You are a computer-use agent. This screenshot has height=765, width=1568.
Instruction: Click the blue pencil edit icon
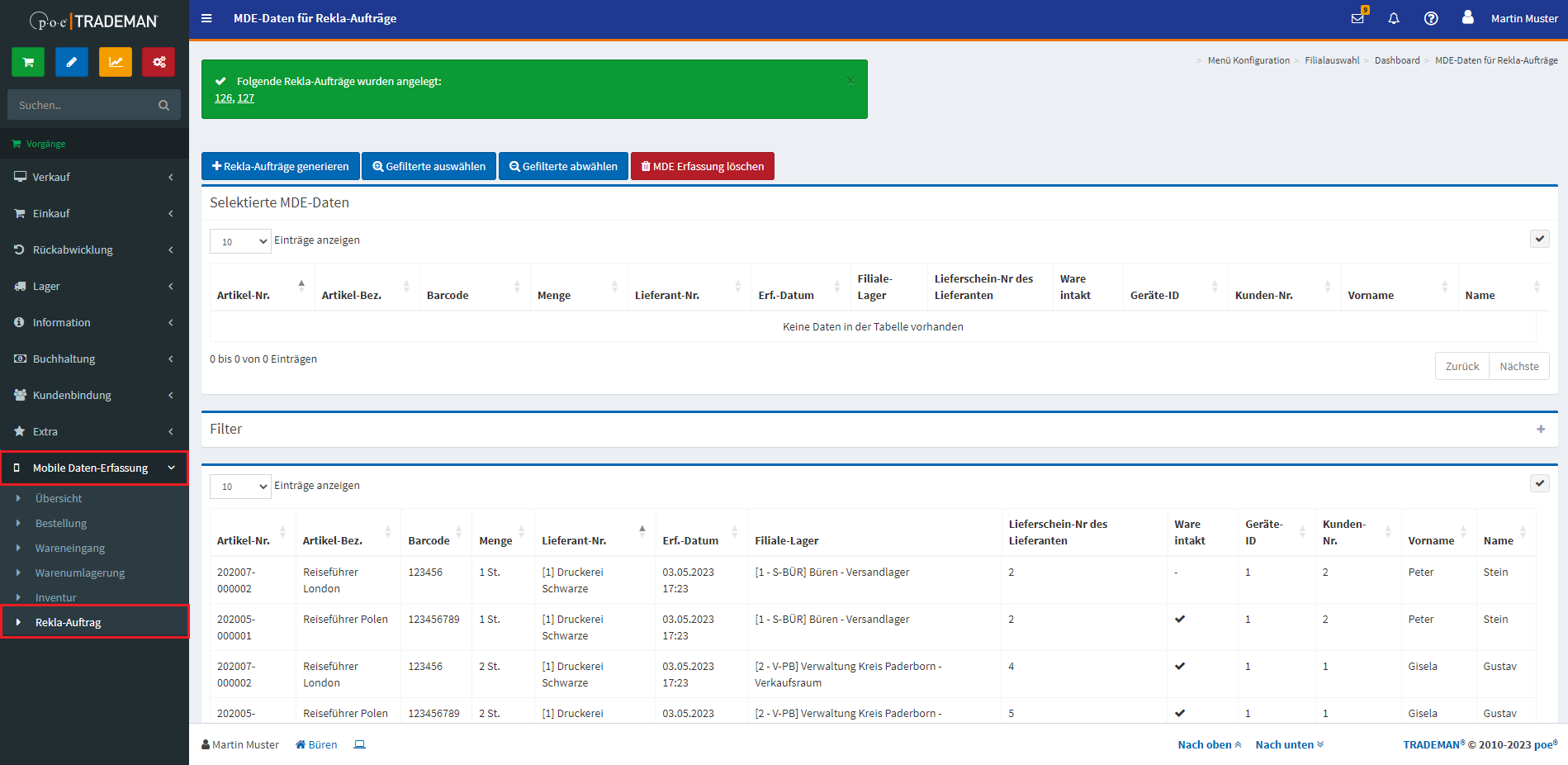point(72,62)
